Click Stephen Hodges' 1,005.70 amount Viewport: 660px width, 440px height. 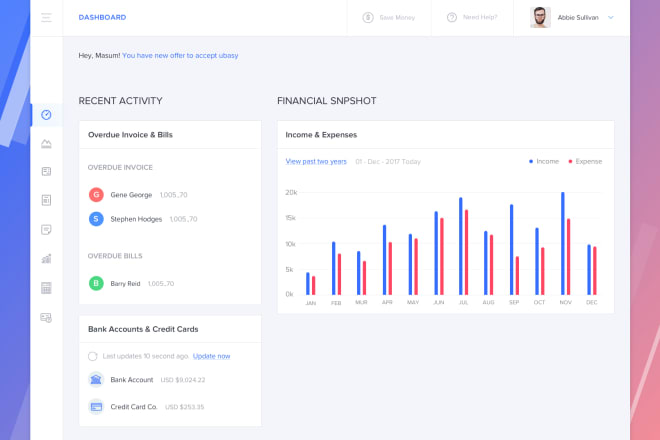click(x=183, y=219)
